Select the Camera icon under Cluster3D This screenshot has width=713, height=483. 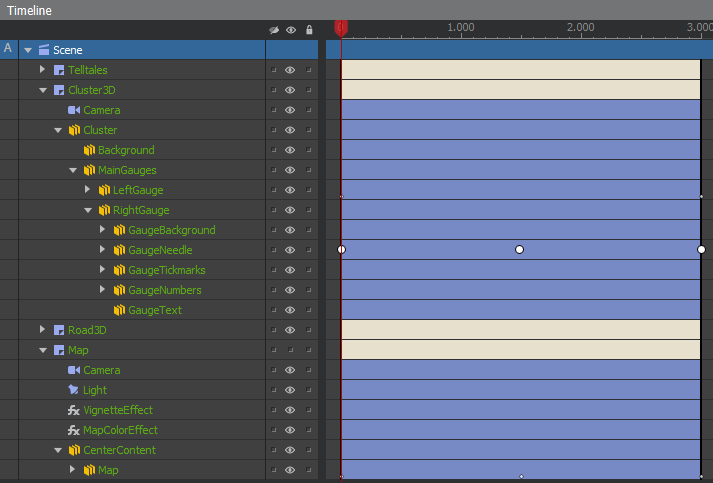(x=73, y=110)
